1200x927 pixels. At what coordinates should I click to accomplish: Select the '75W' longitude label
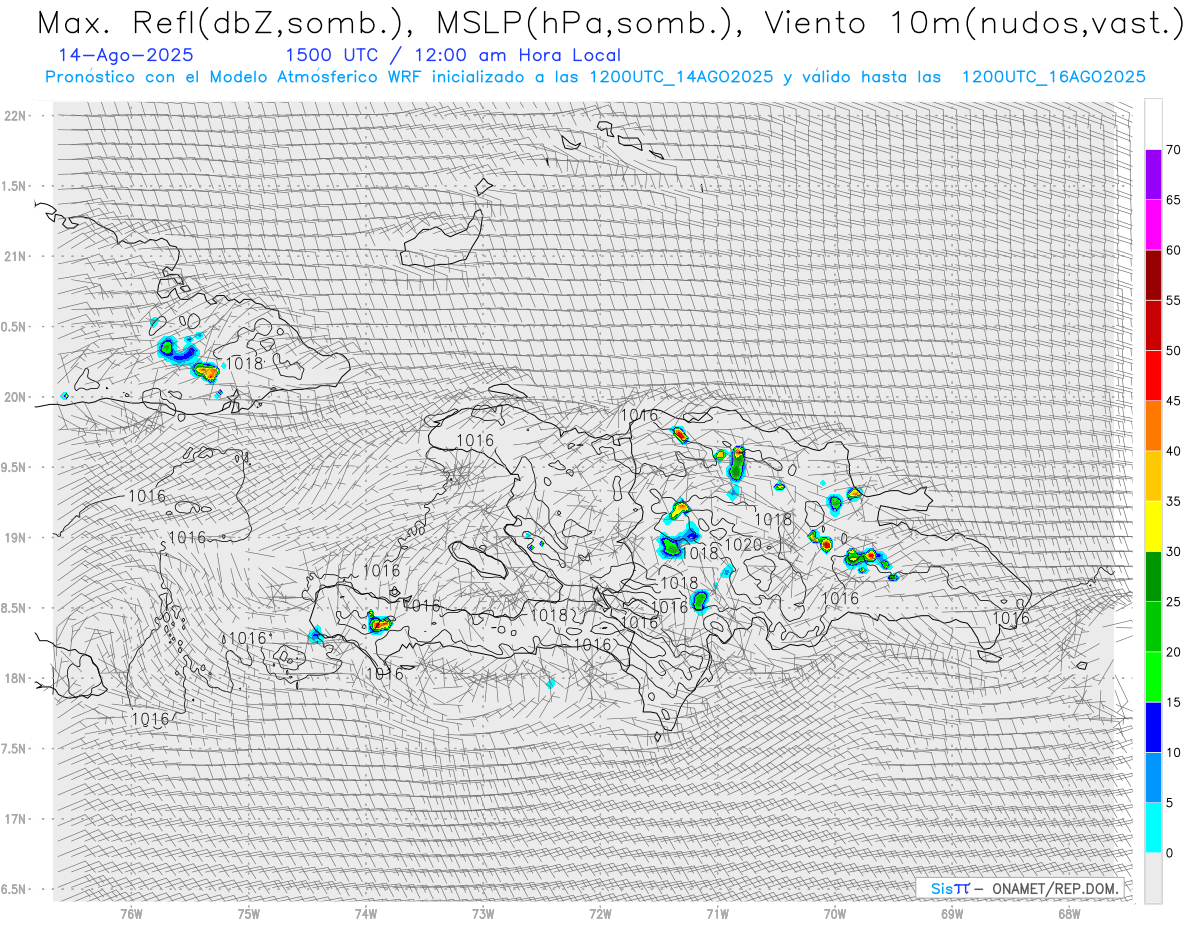click(x=249, y=914)
